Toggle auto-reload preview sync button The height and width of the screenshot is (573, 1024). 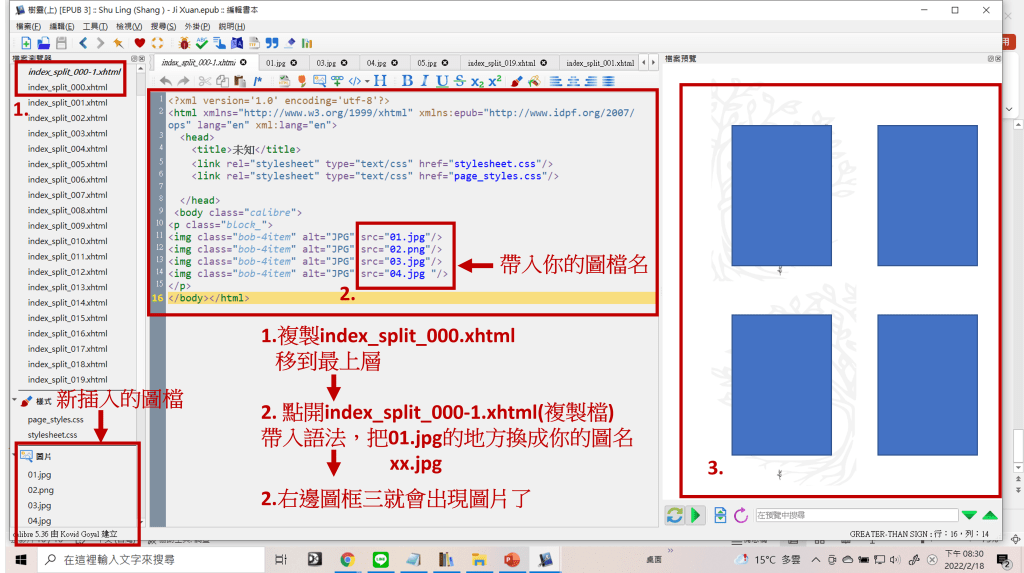click(675, 515)
